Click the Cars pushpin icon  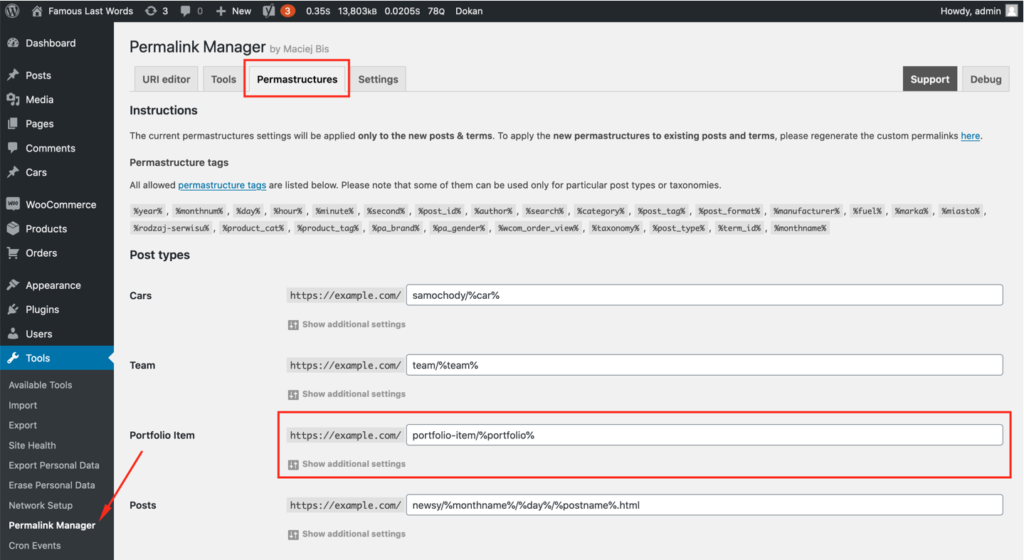coord(12,172)
